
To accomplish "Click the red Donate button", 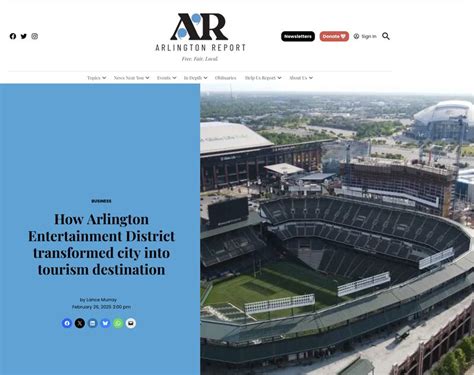I will click(x=334, y=36).
